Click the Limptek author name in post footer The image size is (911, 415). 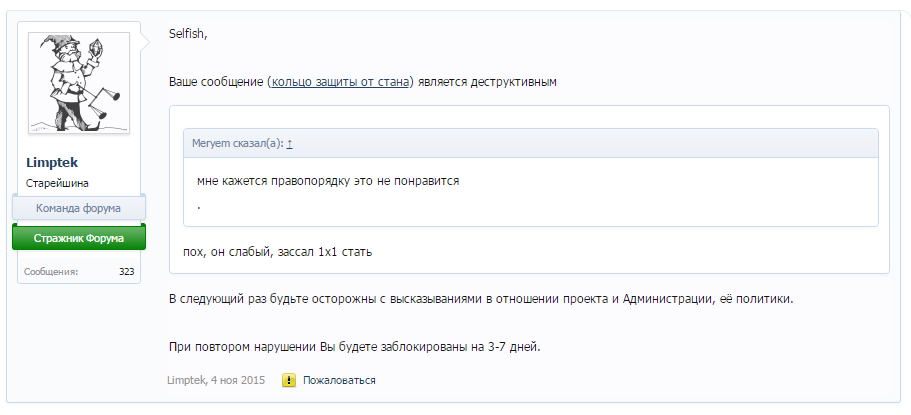click(x=186, y=380)
